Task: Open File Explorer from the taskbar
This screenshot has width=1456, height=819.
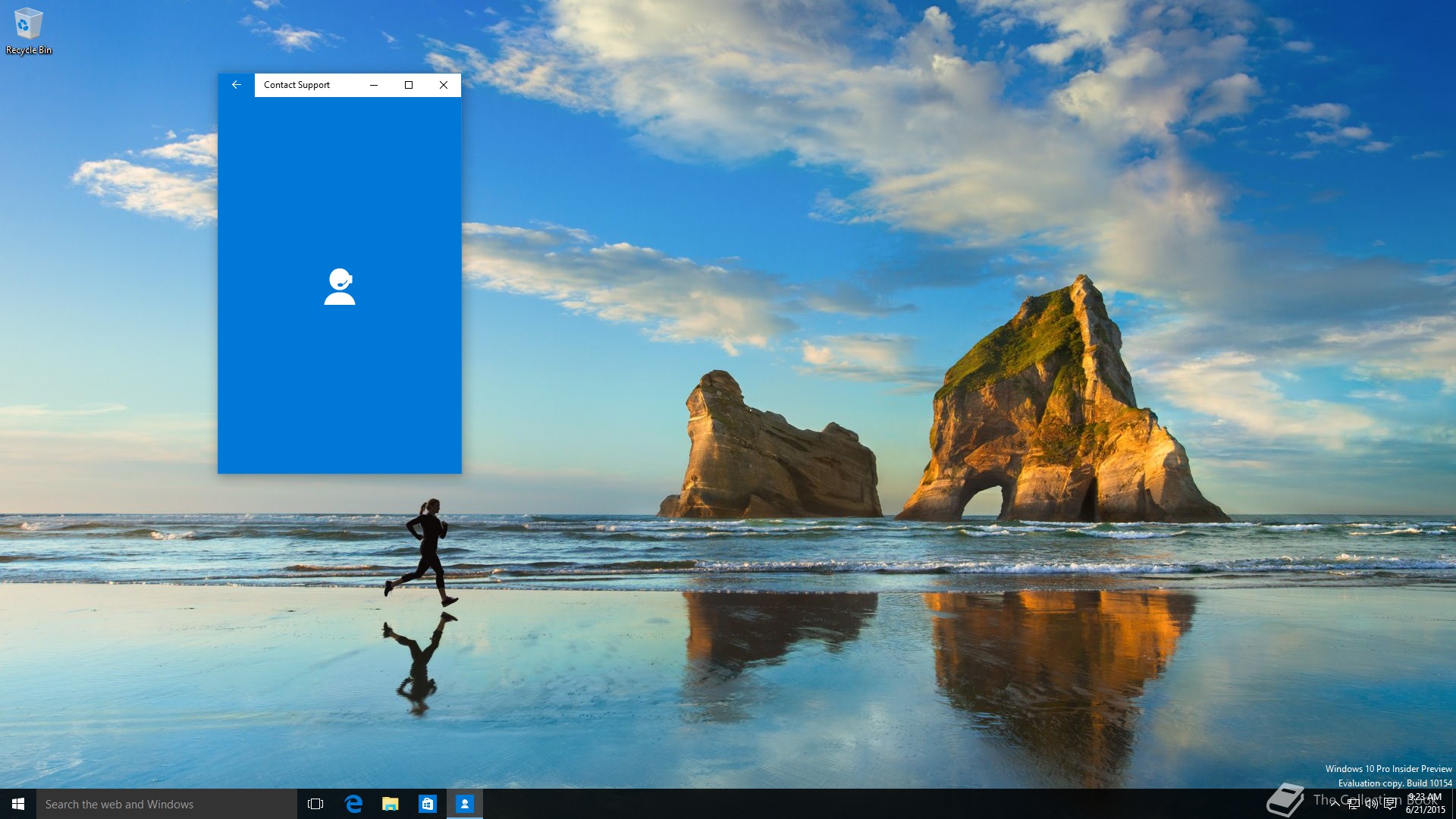Action: 391,804
